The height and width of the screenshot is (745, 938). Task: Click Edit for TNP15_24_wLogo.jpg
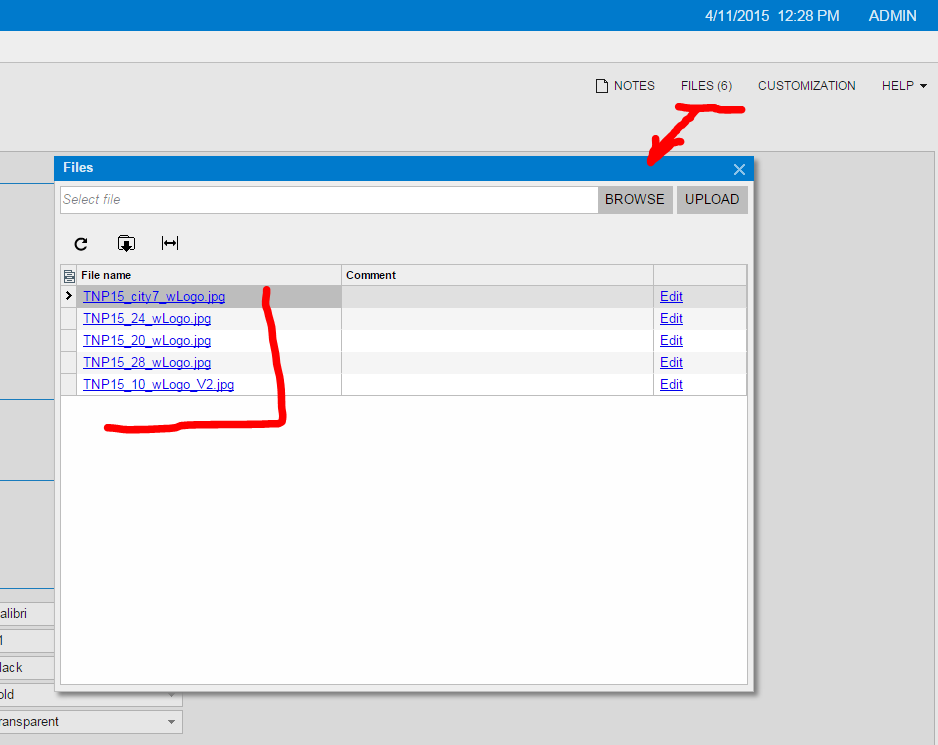[671, 318]
